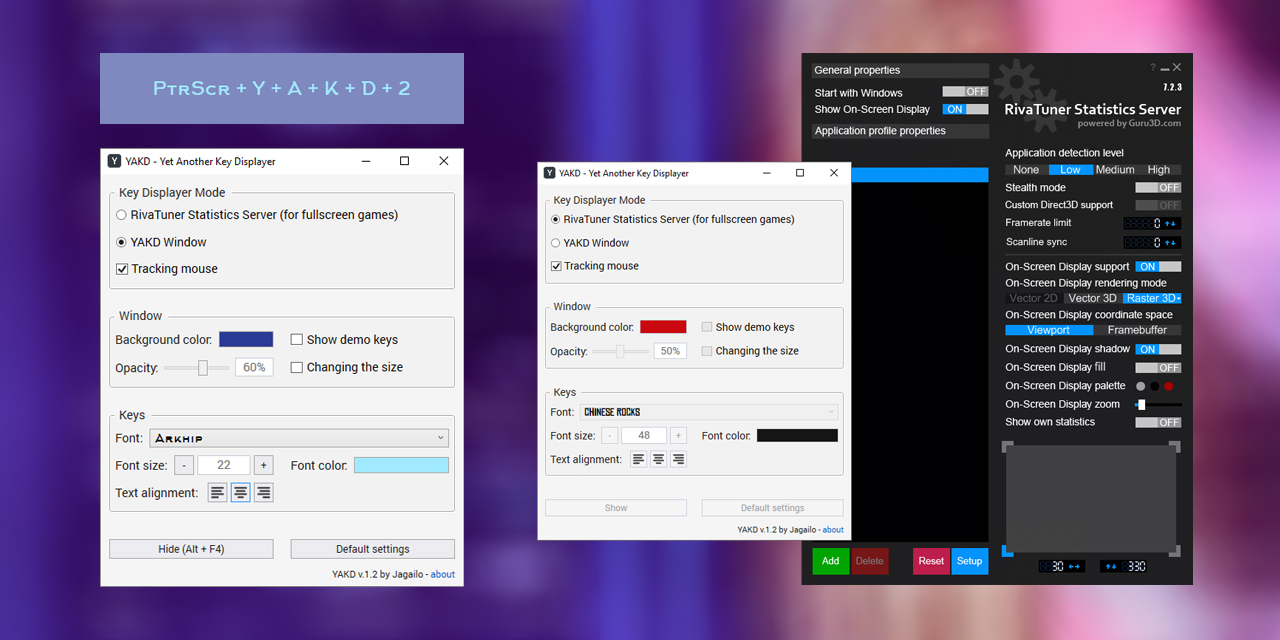Align text left in the Arkhip-font YAKD window
The height and width of the screenshot is (640, 1280).
[218, 492]
